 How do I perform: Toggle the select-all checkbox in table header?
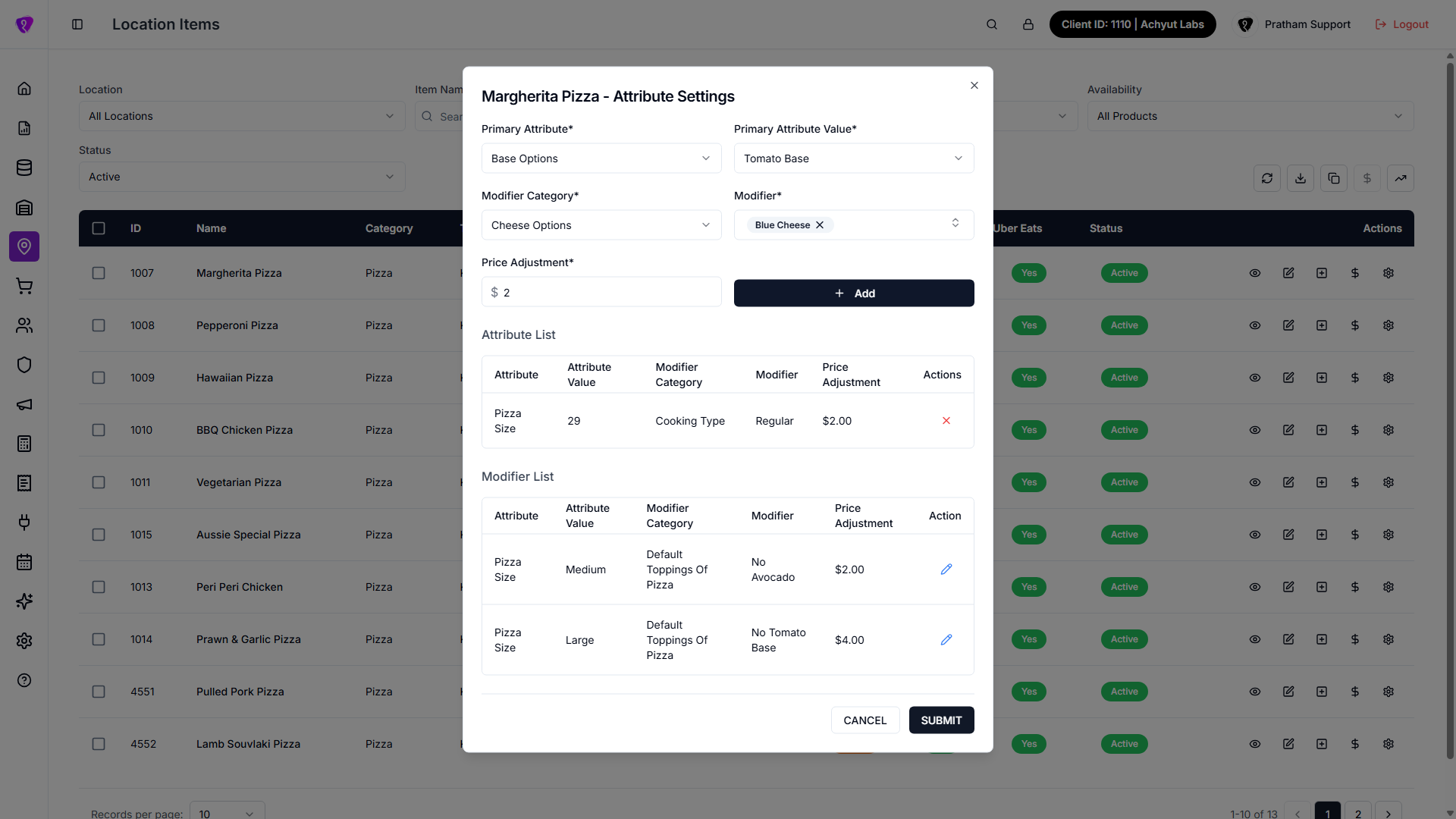click(x=99, y=228)
